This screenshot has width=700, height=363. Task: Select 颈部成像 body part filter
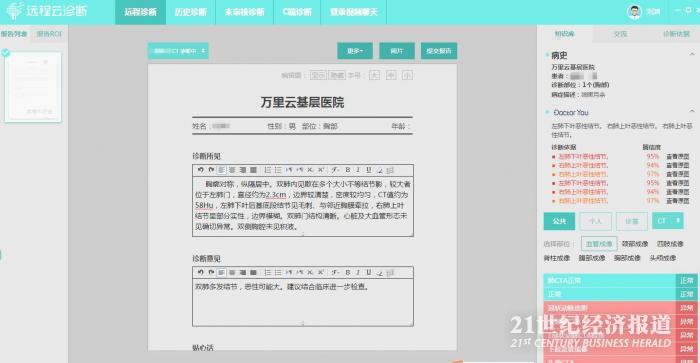635,244
